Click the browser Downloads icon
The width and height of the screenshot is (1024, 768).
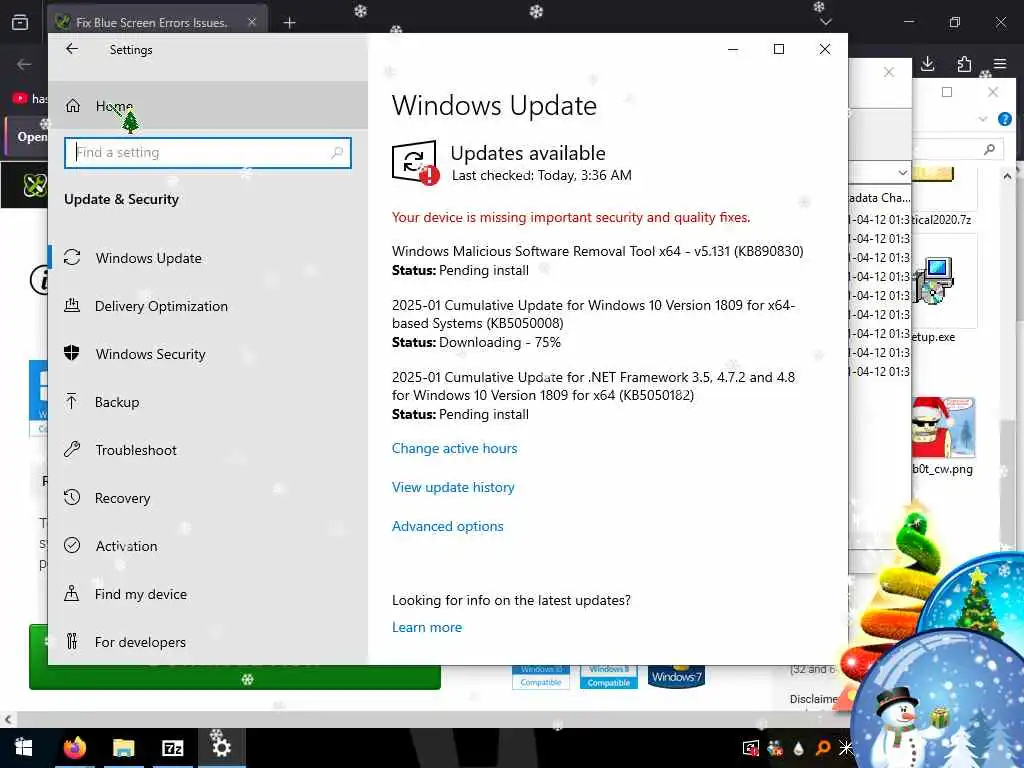pyautogui.click(x=927, y=64)
